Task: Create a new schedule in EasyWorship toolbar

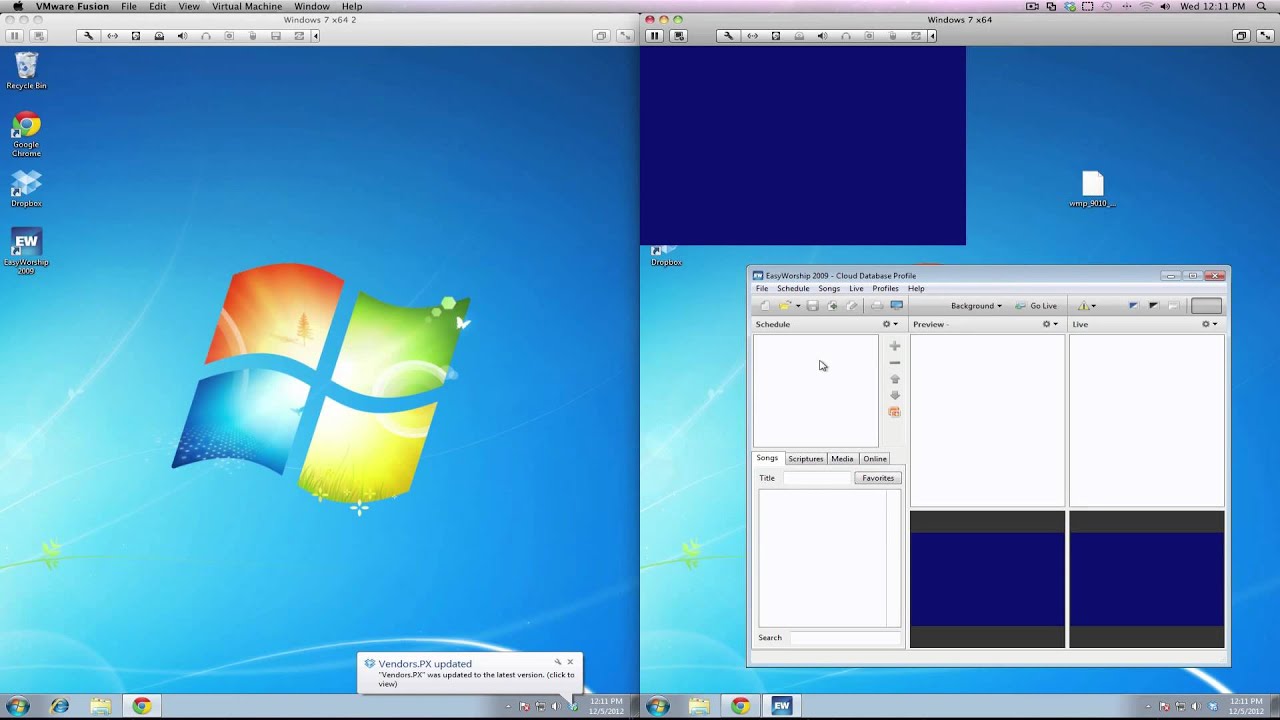Action: click(x=765, y=306)
